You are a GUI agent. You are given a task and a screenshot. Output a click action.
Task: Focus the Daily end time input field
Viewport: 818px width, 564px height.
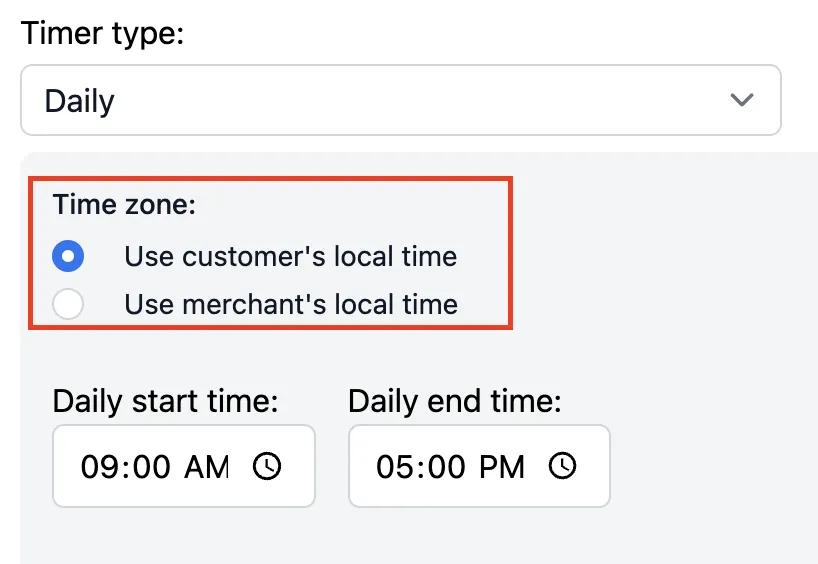[x=479, y=466]
